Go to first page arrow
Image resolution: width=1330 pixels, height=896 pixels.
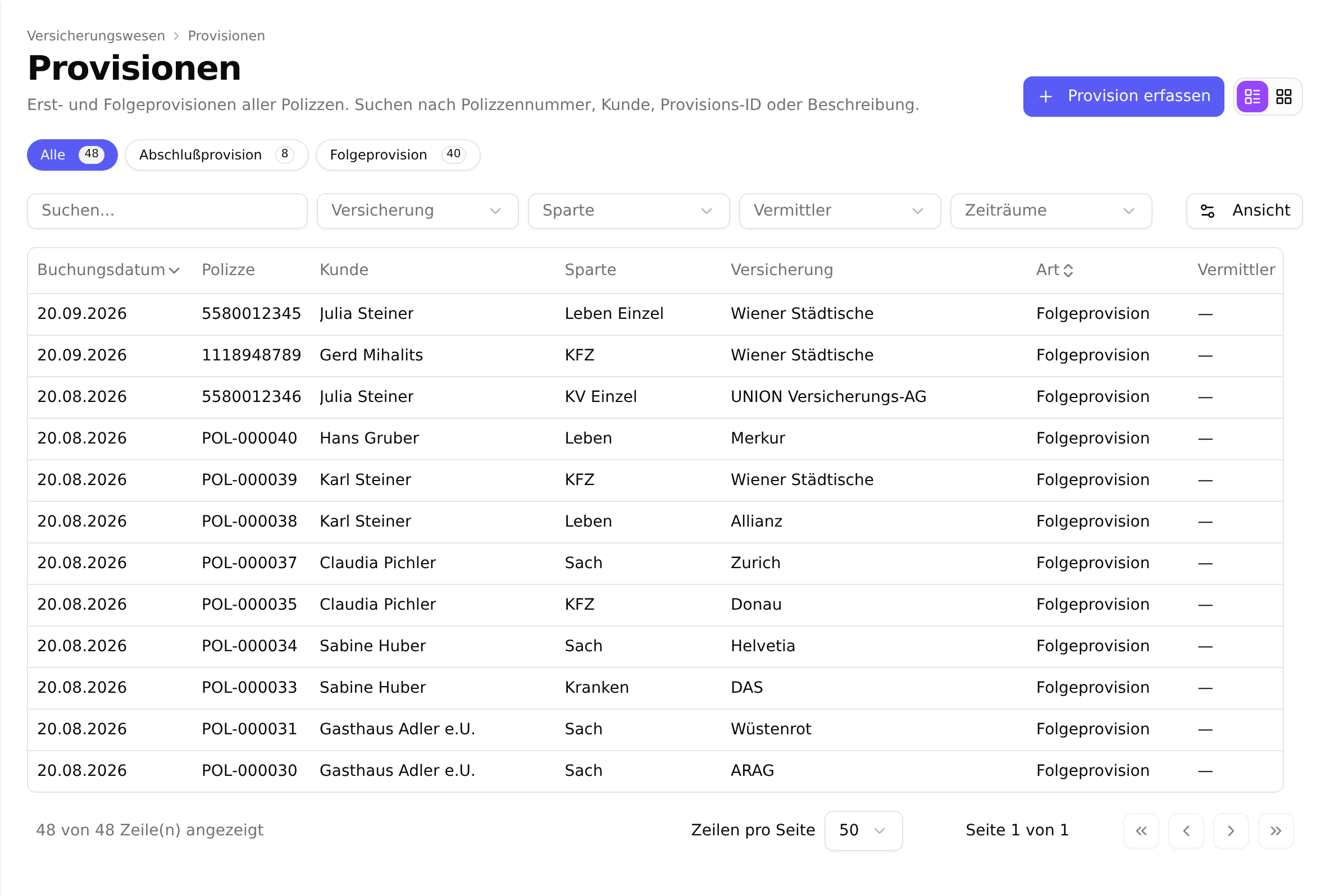(x=1141, y=830)
